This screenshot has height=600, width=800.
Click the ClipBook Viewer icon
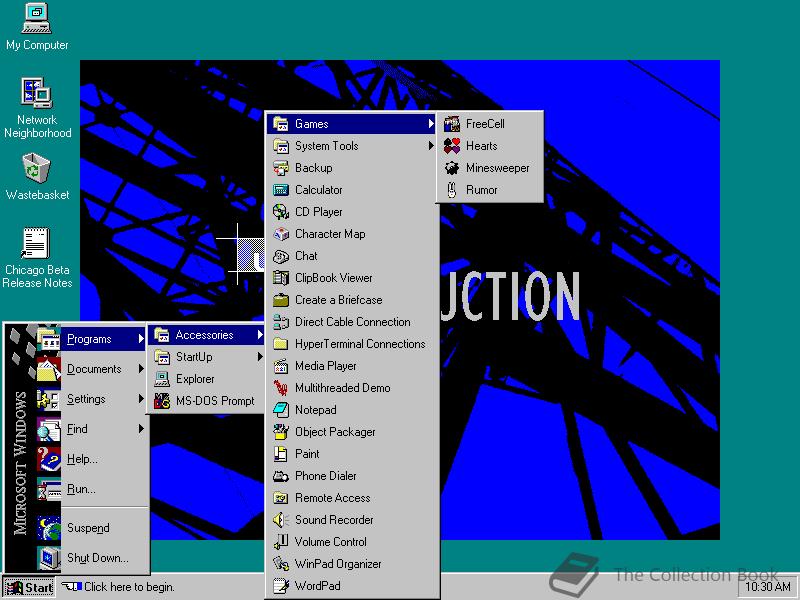pyautogui.click(x=281, y=278)
